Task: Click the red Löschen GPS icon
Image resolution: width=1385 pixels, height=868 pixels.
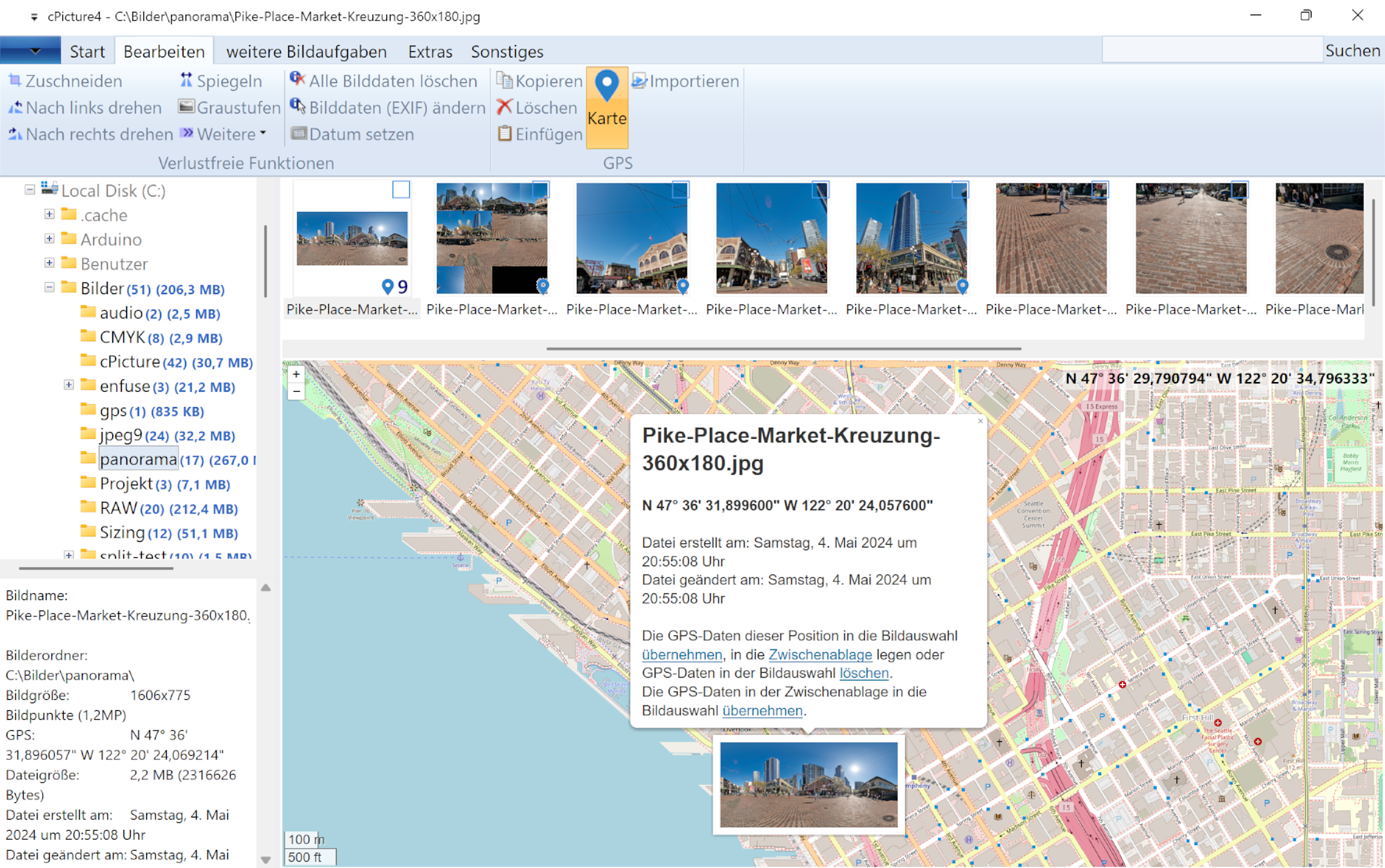Action: coord(504,107)
